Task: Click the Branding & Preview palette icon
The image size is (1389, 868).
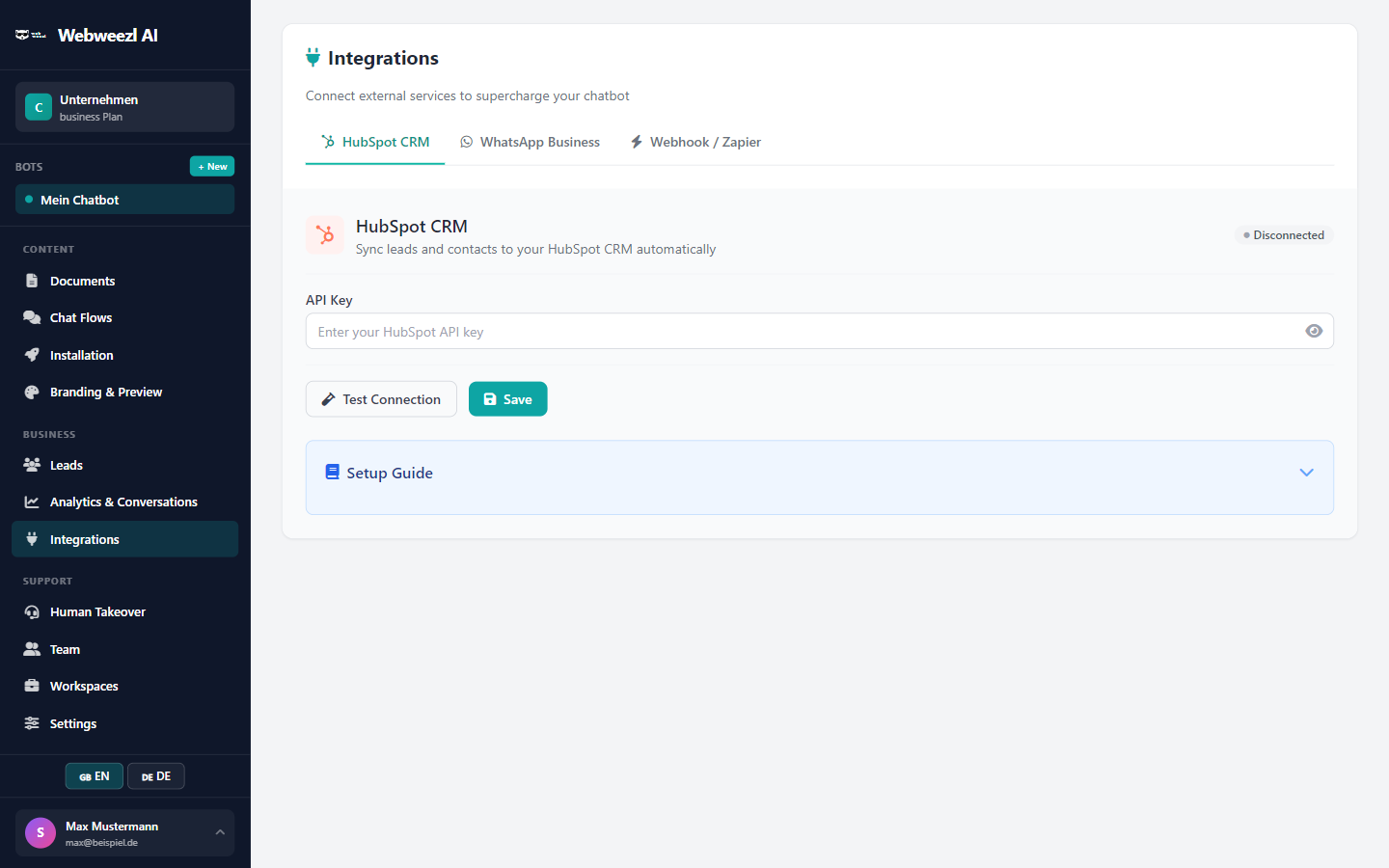Action: [32, 392]
